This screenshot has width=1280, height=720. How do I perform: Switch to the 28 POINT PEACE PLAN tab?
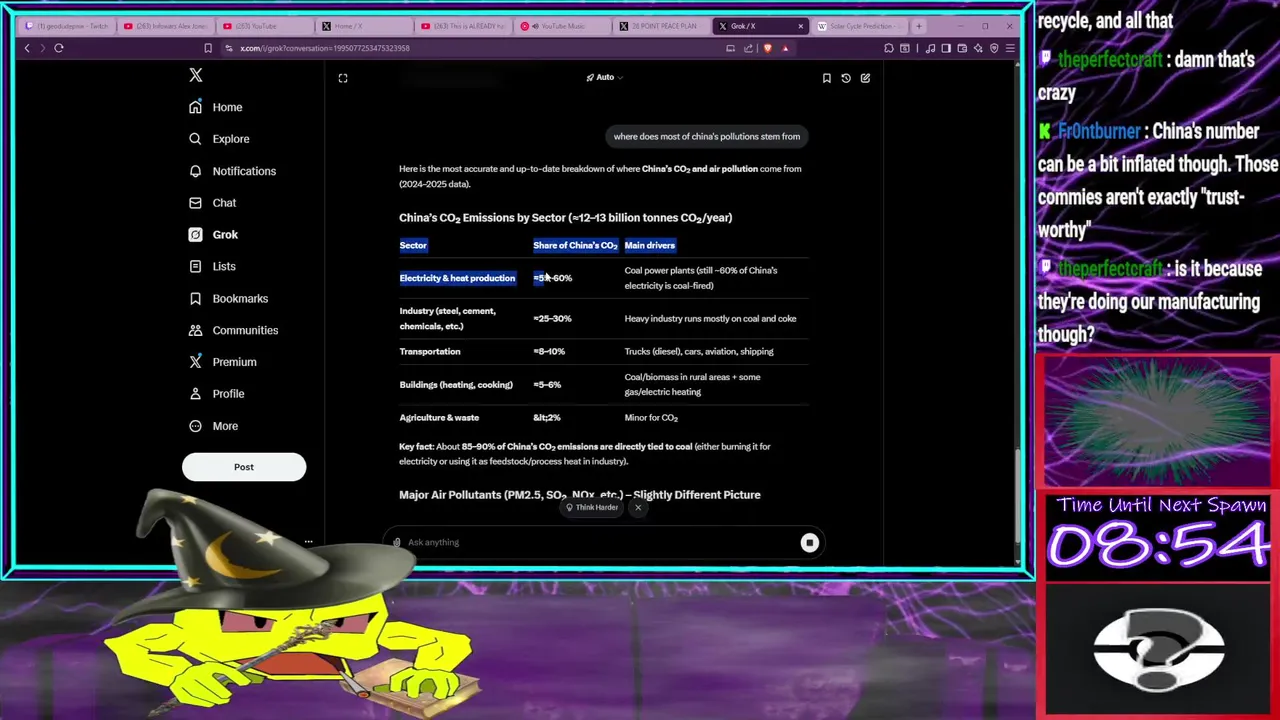[660, 26]
